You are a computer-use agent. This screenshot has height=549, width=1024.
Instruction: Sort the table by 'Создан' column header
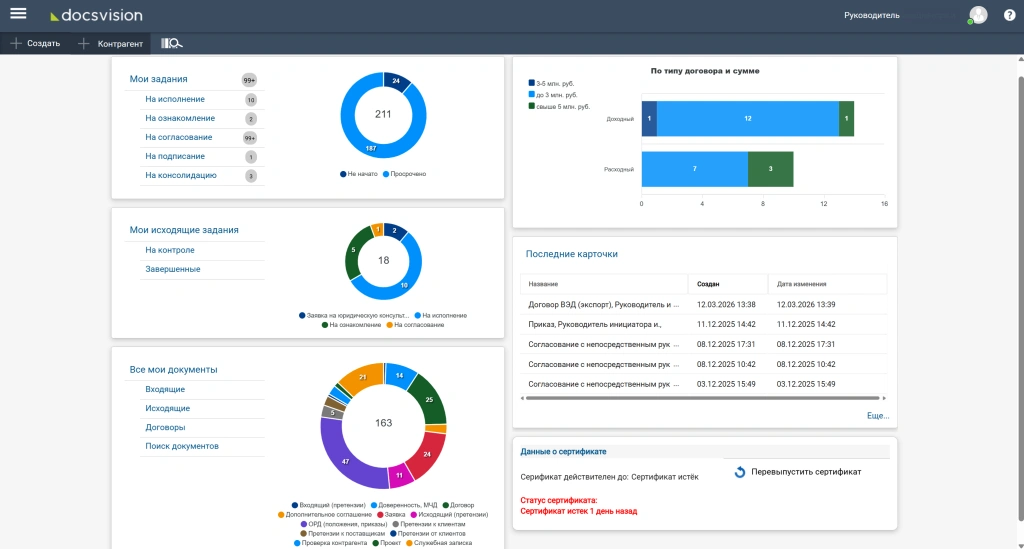[708, 284]
